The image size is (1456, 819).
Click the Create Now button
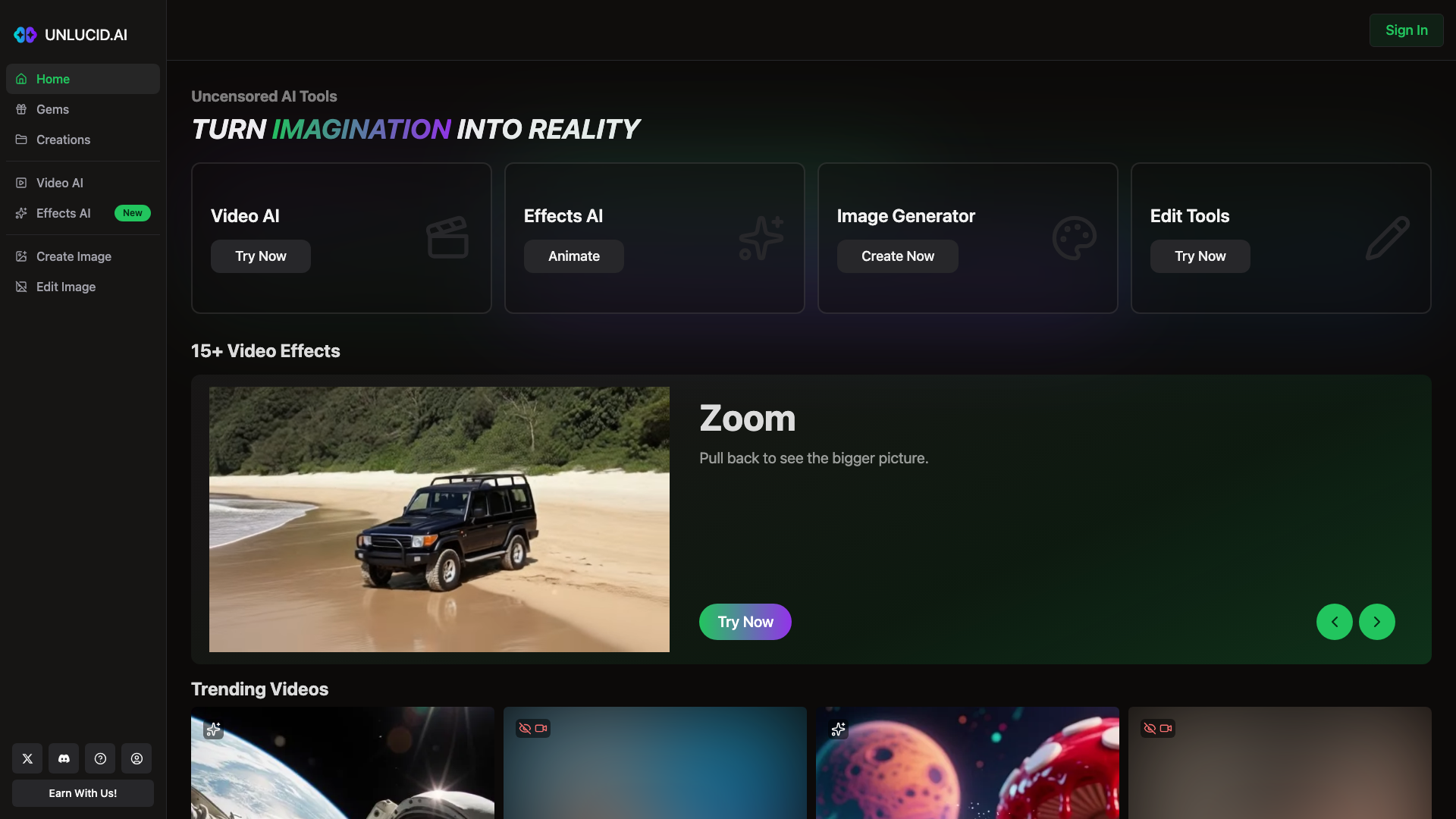click(x=898, y=256)
